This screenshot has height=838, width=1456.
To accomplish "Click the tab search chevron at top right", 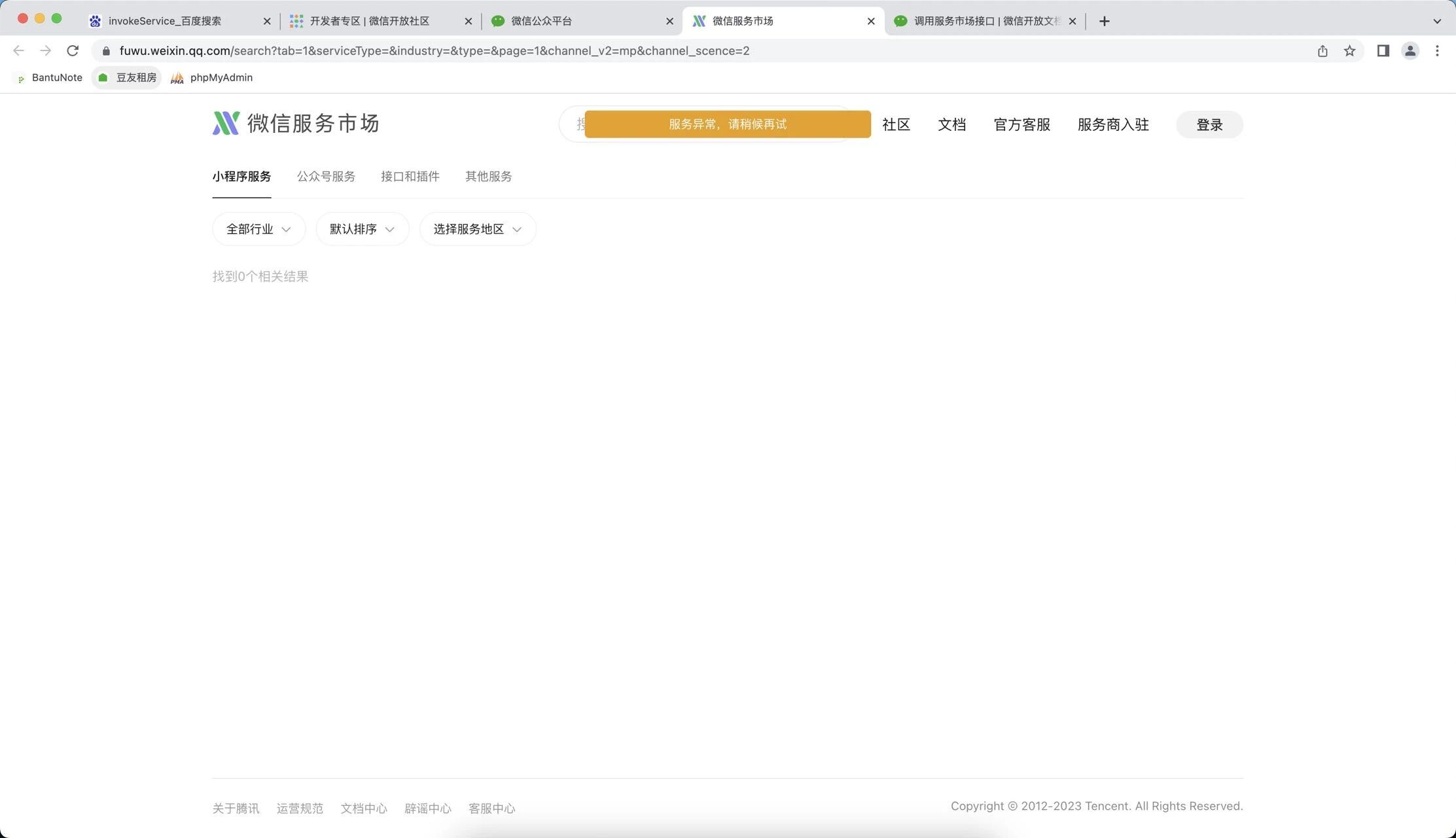I will tap(1437, 21).
